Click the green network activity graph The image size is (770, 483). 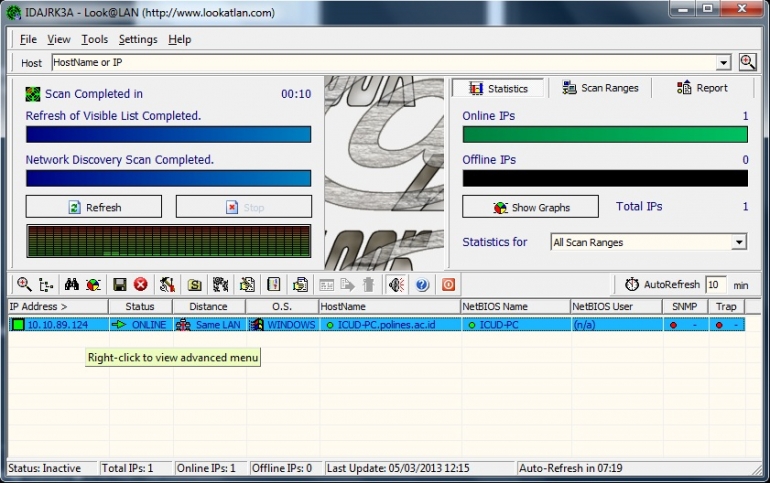(168, 241)
